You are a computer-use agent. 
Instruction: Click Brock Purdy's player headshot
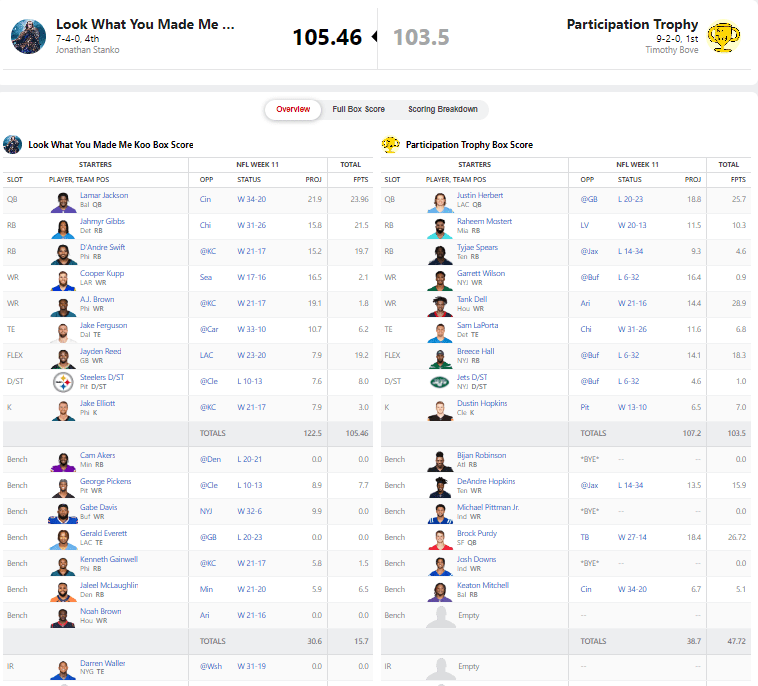[x=441, y=539]
